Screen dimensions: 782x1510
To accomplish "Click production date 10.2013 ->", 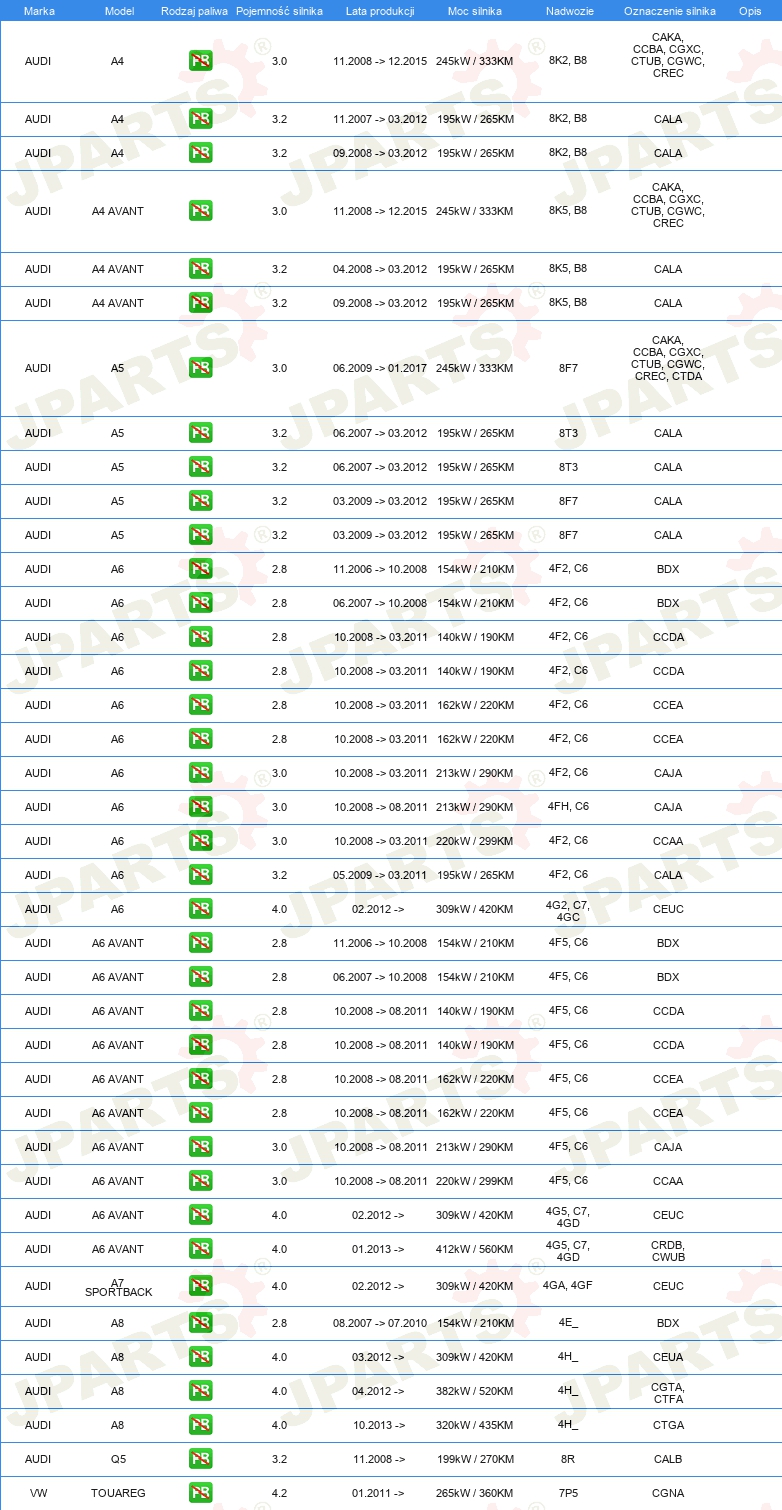I will (378, 1425).
